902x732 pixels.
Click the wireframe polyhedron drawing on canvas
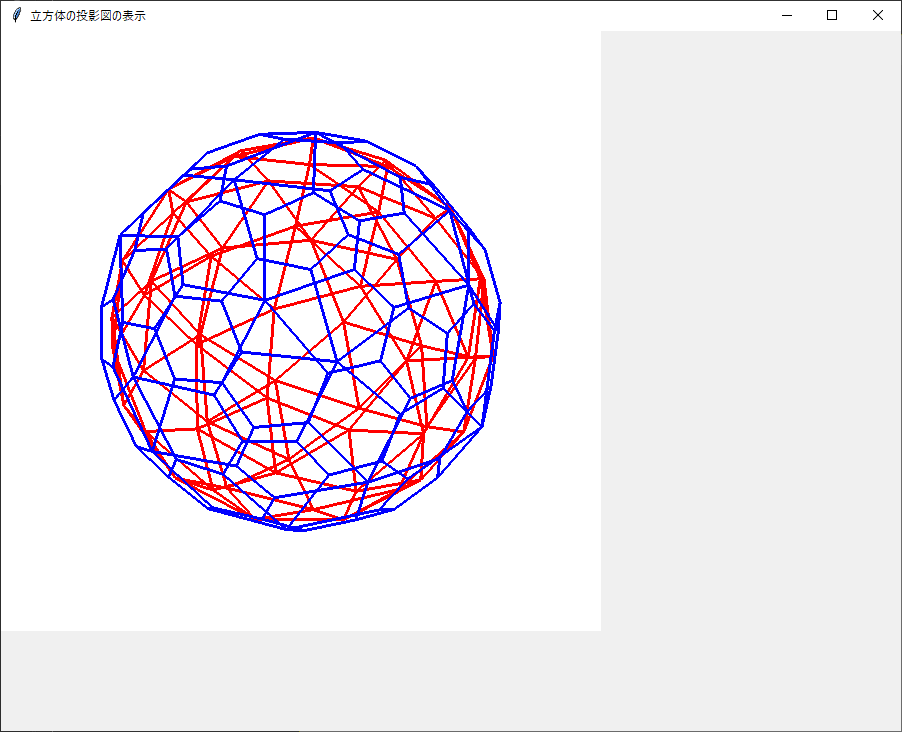click(301, 331)
